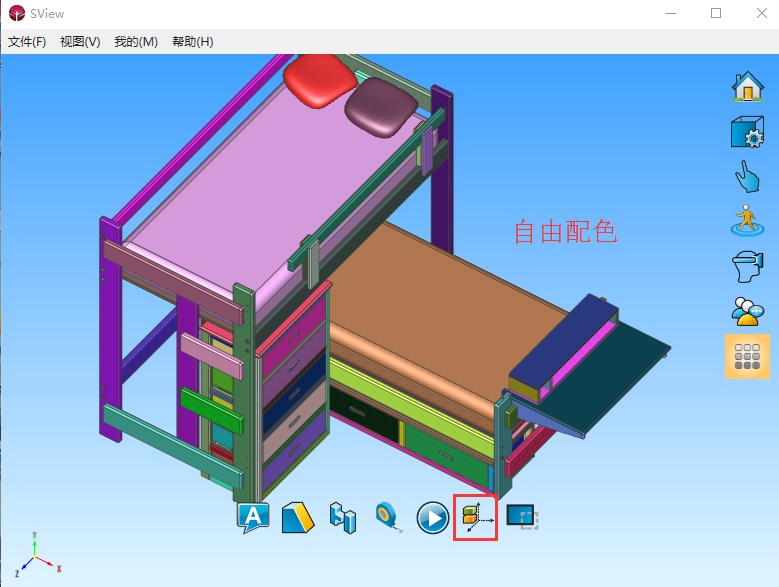This screenshot has width=779, height=587.
Task: Enable the VR headset view mode
Action: (747, 267)
